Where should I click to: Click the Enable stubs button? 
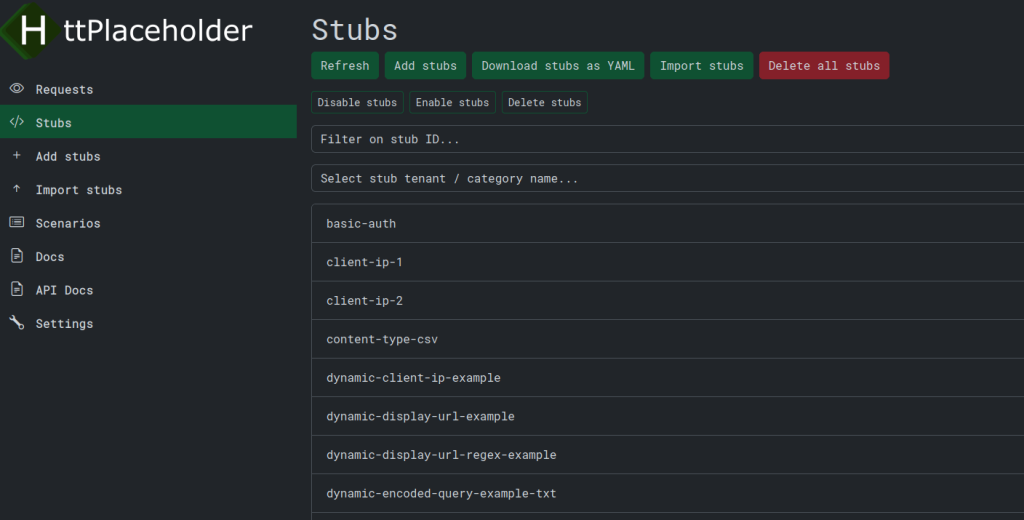tap(453, 102)
